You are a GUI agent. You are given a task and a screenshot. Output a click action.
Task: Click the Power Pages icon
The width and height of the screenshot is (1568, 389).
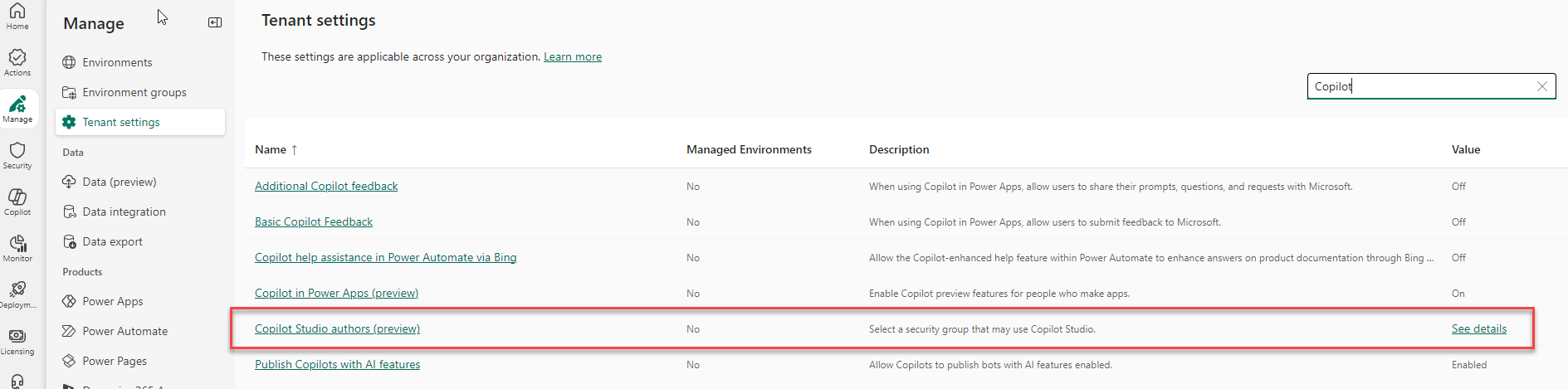pos(69,361)
